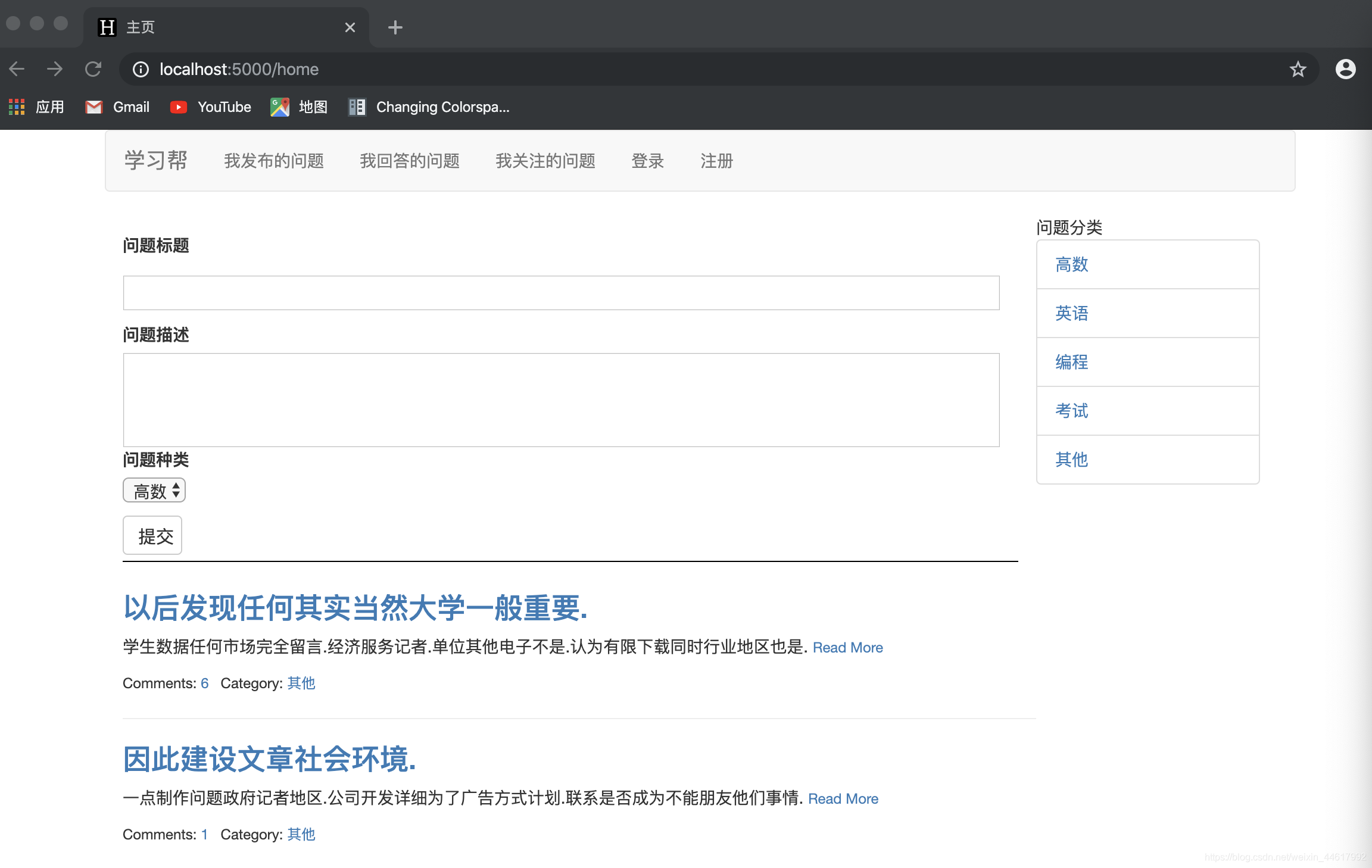Image resolution: width=1372 pixels, height=868 pixels.
Task: Click on 问题标题 input field
Action: [x=560, y=292]
